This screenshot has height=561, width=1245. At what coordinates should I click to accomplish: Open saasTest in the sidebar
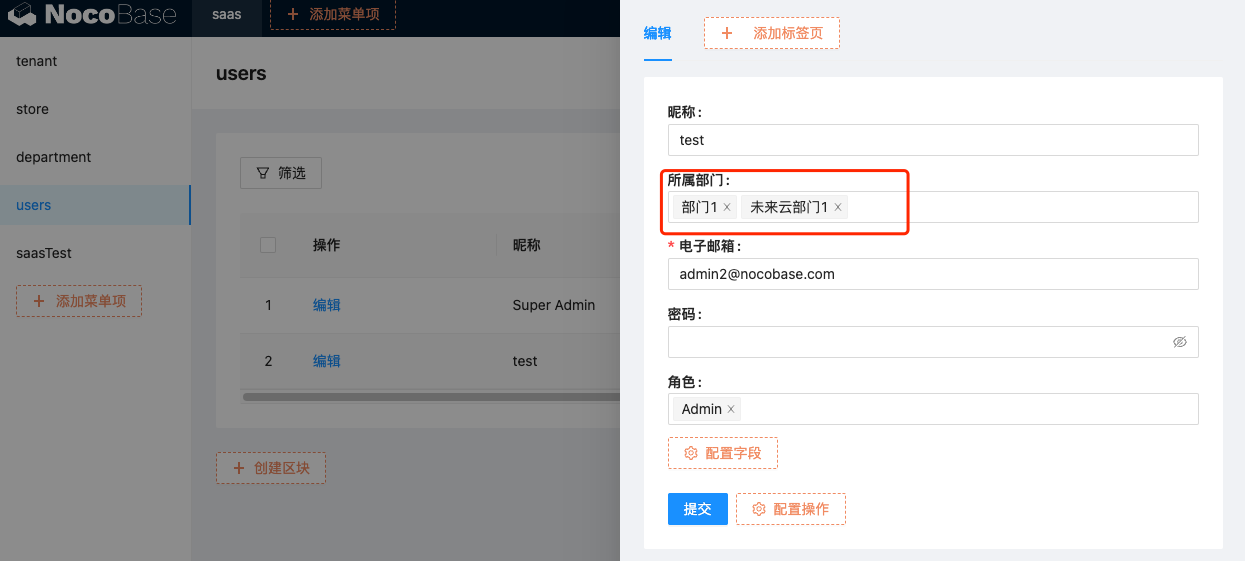[95, 253]
